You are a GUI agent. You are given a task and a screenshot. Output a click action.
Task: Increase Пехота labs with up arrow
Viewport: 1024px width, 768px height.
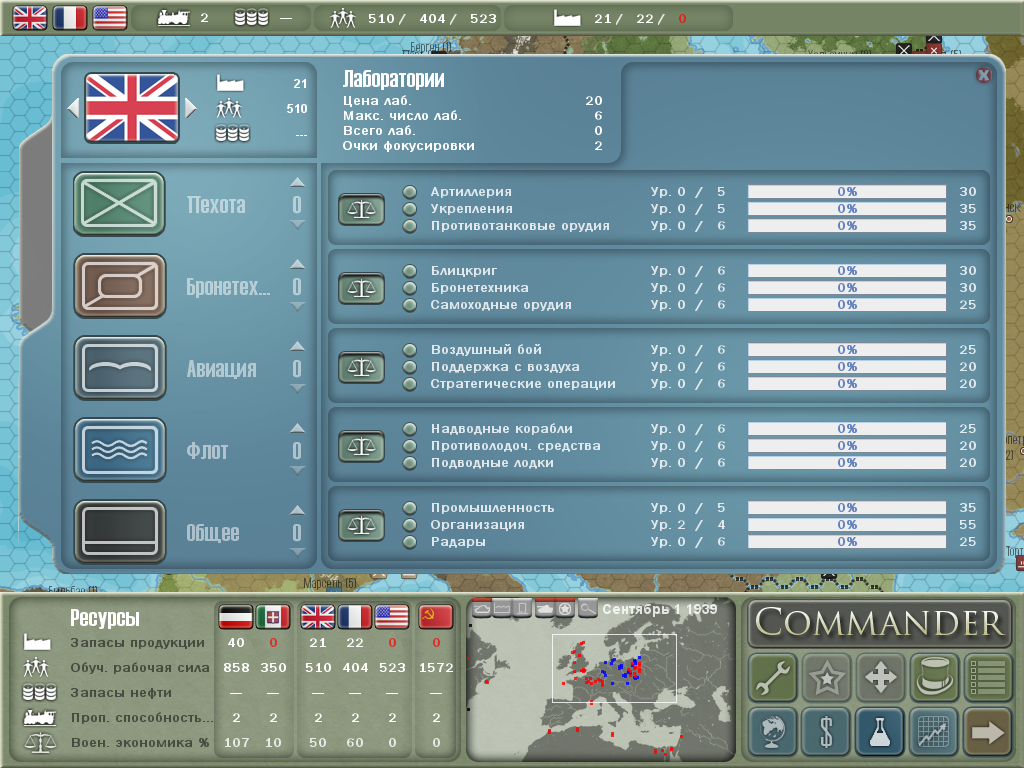[x=296, y=182]
